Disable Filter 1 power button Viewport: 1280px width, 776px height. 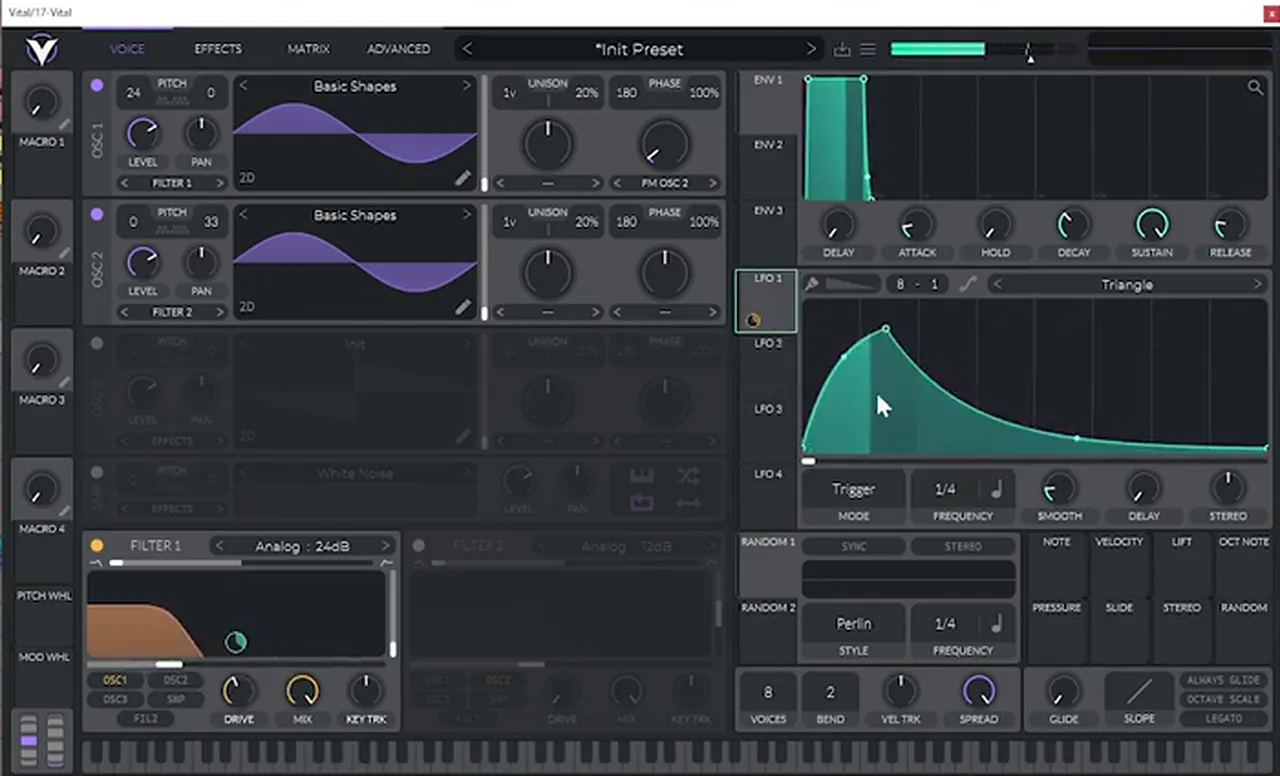[x=97, y=546]
